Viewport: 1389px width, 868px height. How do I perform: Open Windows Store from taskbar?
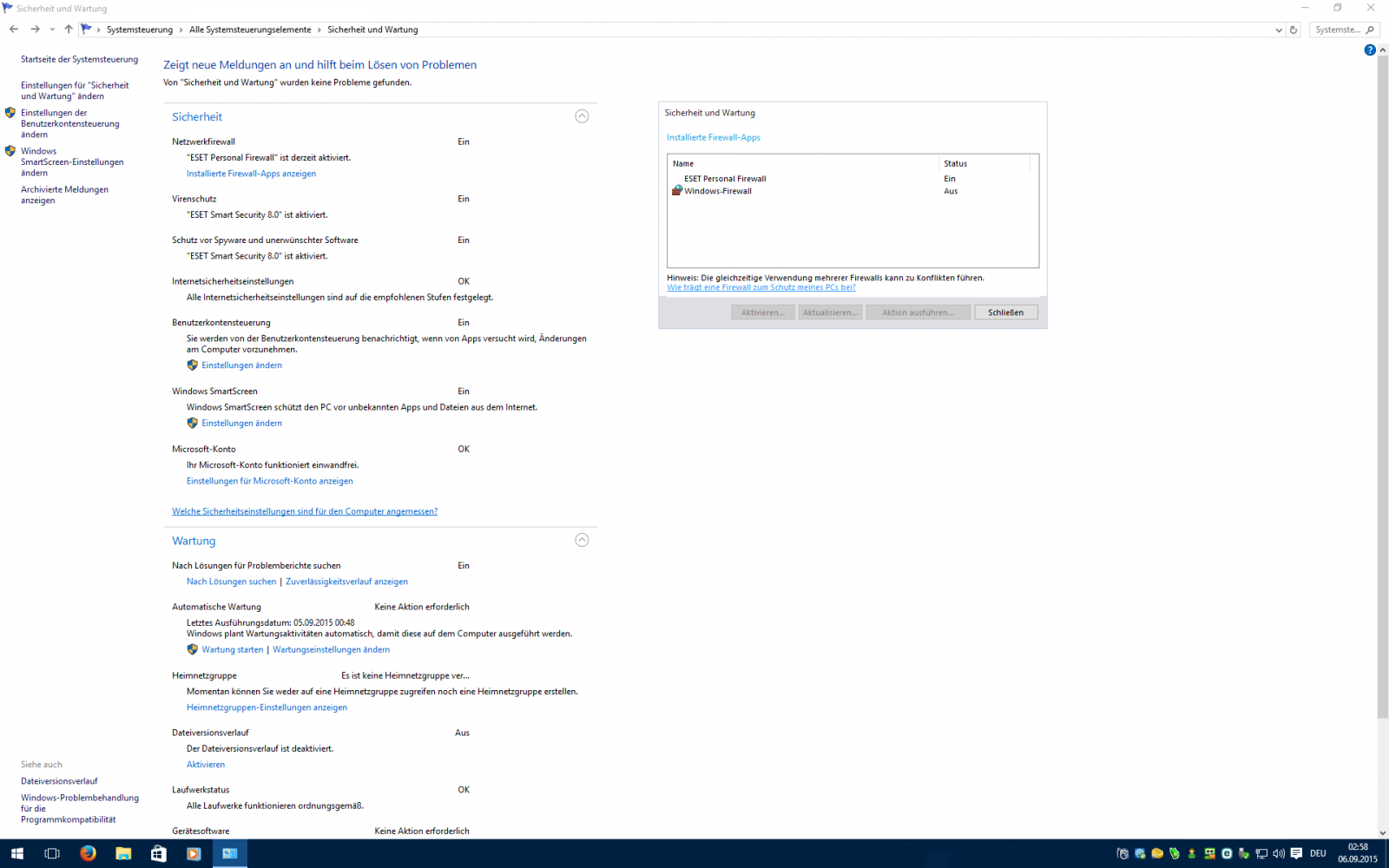pos(158,853)
